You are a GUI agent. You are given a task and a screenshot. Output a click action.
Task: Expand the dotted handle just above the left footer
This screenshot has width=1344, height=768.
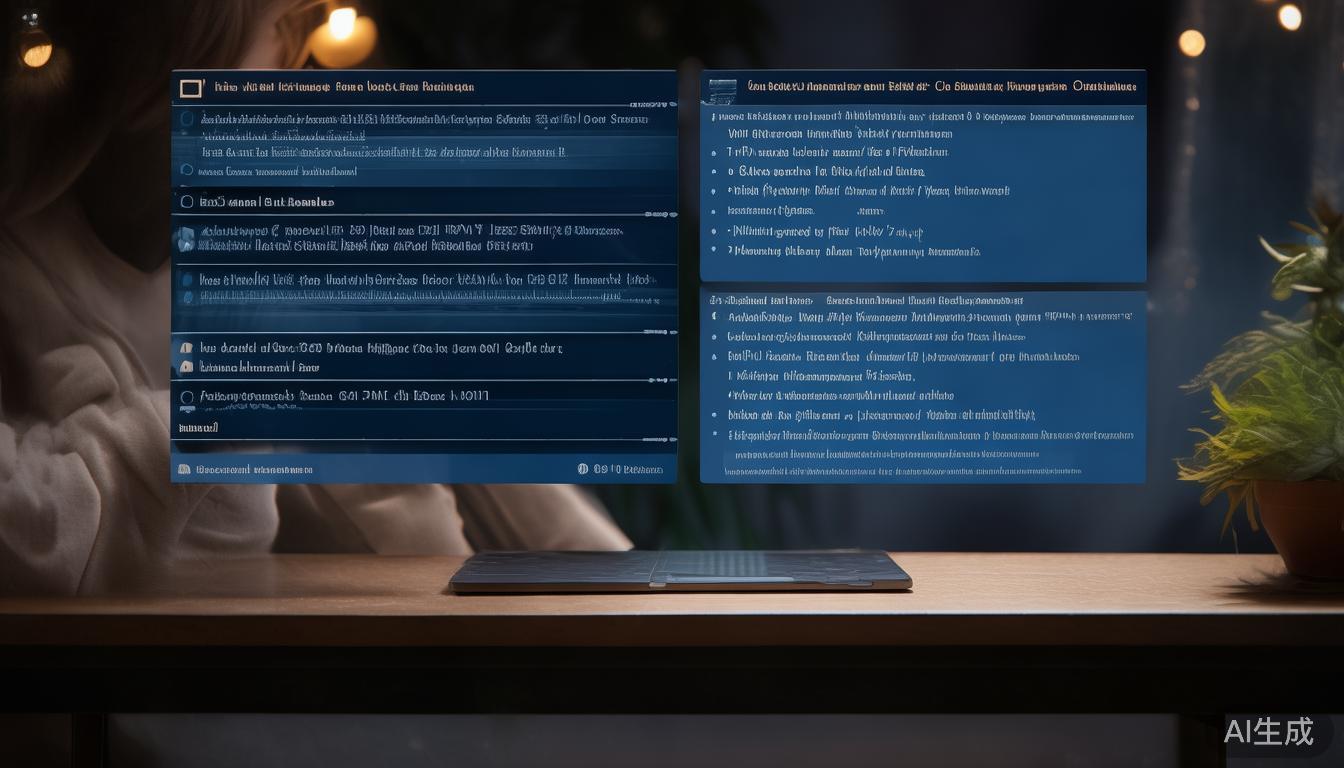coord(660,440)
